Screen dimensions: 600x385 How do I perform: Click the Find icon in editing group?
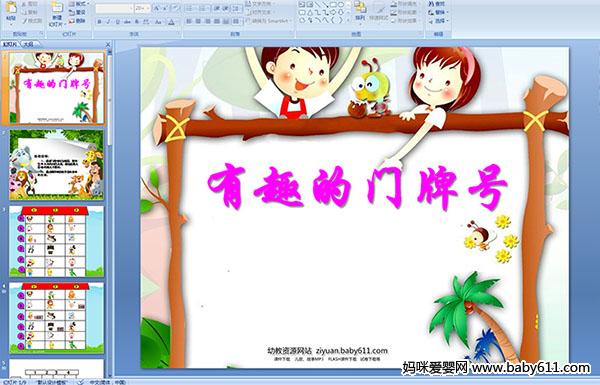coord(437,4)
